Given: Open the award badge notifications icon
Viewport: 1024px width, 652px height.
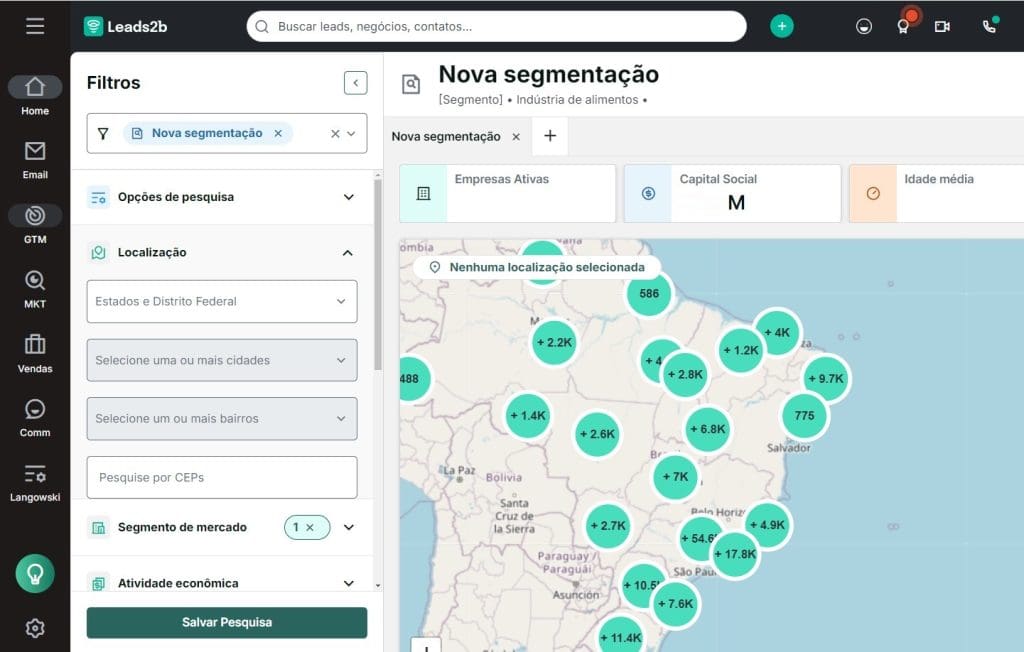Looking at the screenshot, I should tap(904, 25).
